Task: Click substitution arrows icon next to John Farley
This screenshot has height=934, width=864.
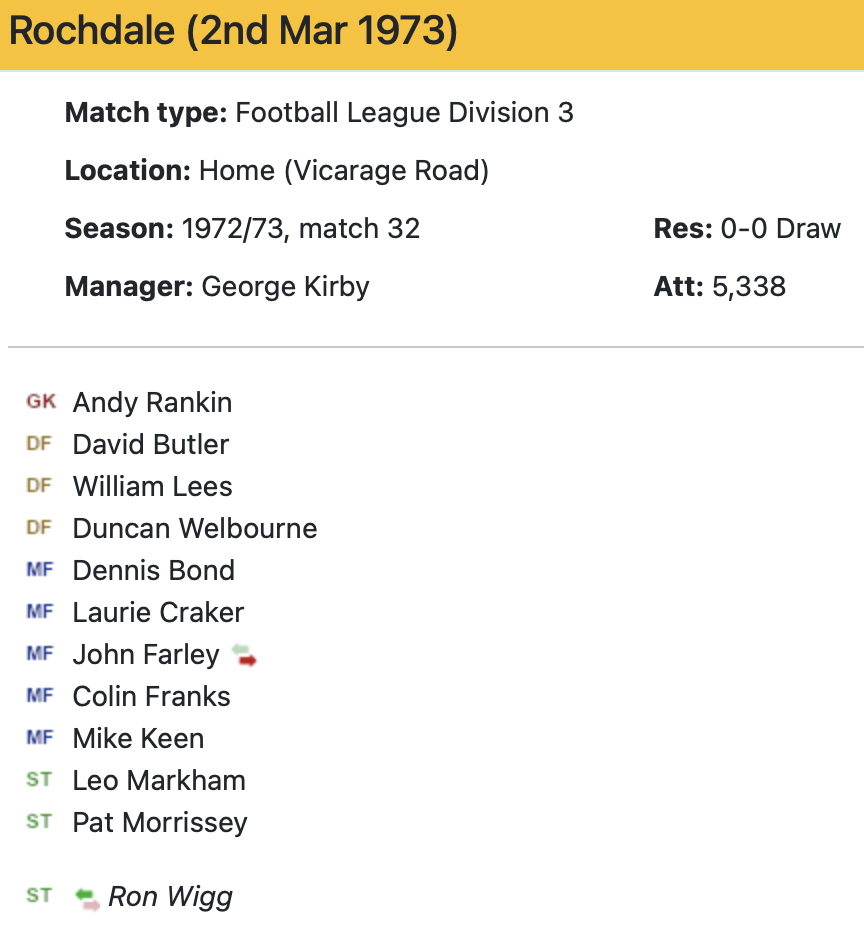Action: pos(243,656)
